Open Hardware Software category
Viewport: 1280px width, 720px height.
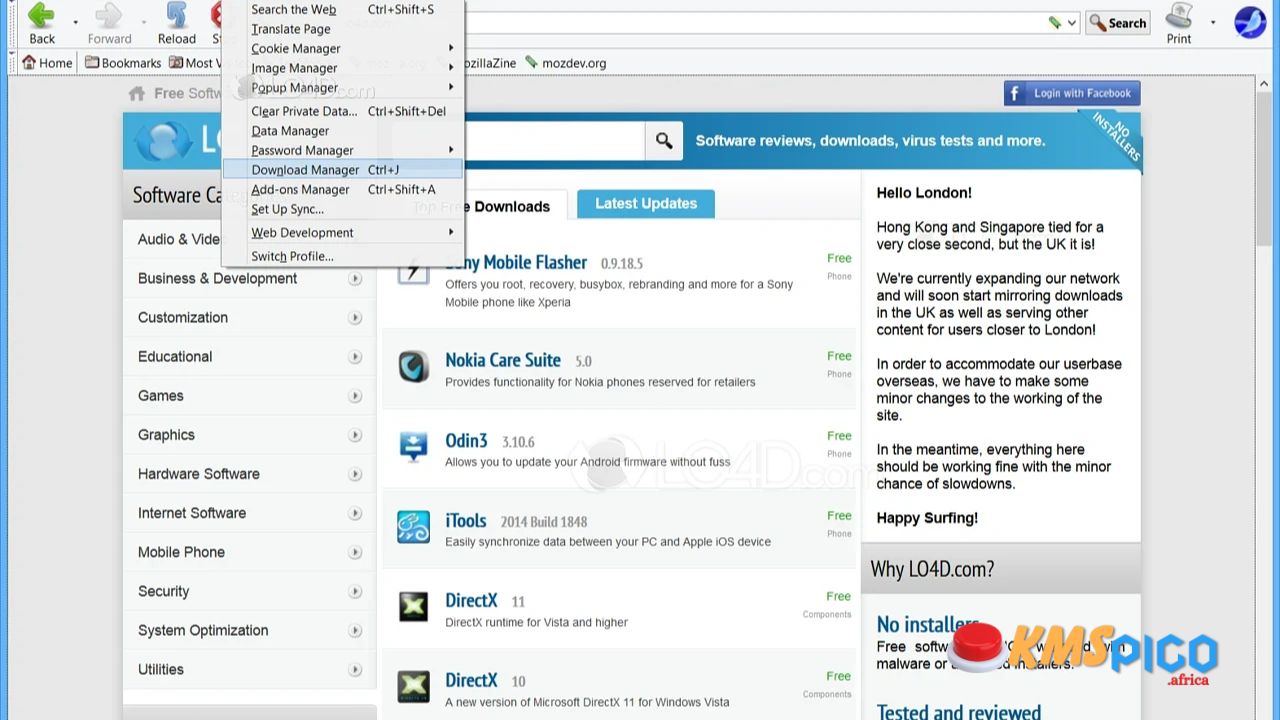coord(199,473)
